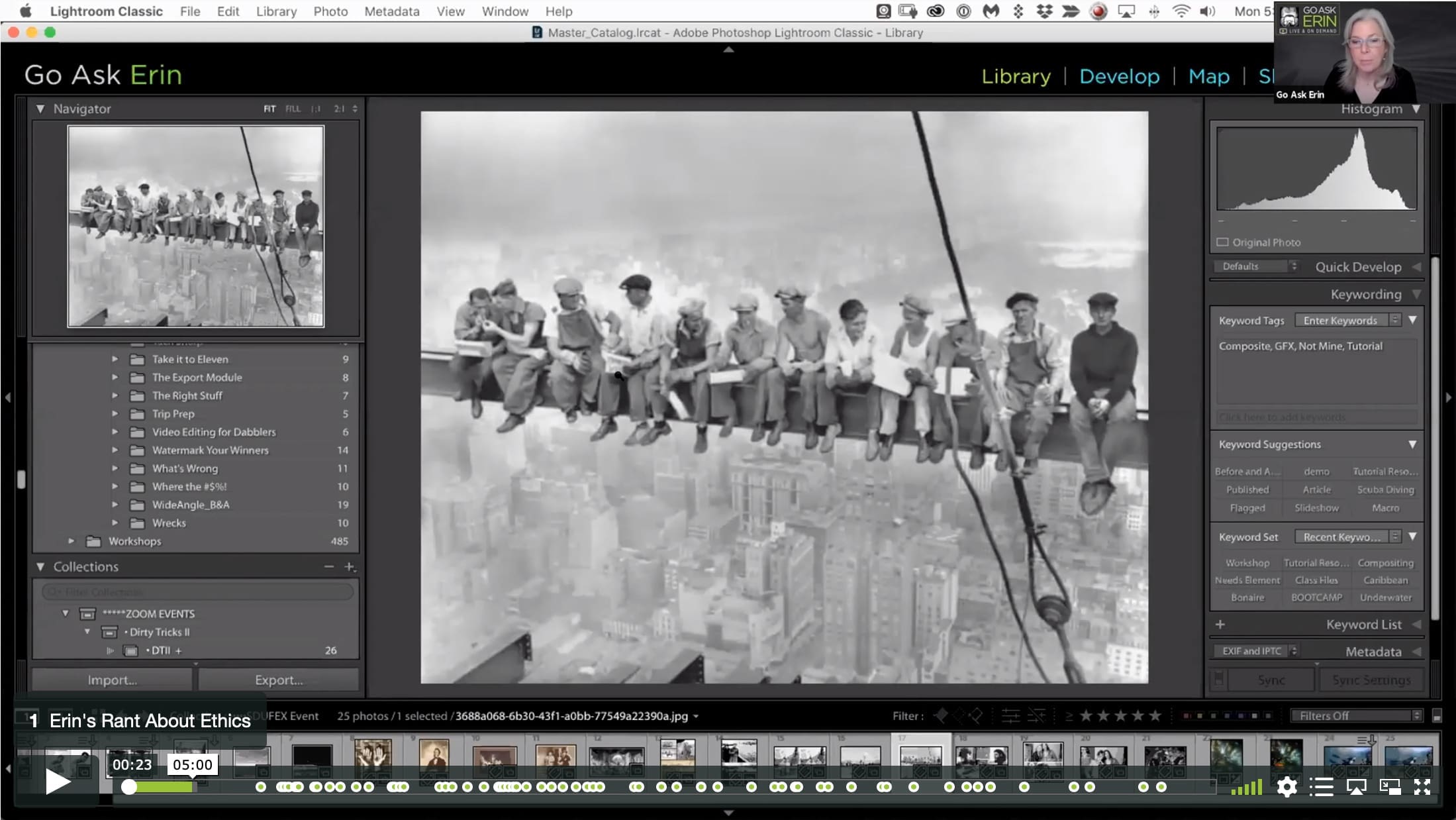Image resolution: width=1456 pixels, height=820 pixels.
Task: Filter filmstrip by unflagged photos
Action: click(x=959, y=715)
